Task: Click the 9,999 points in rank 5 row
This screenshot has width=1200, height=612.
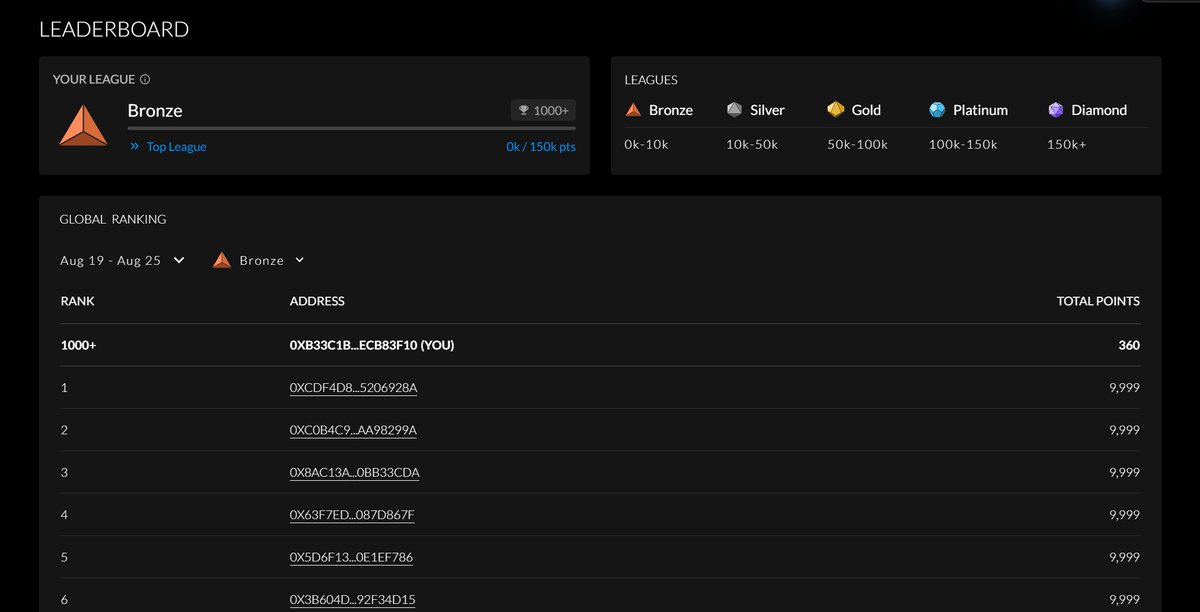Action: coord(1124,557)
